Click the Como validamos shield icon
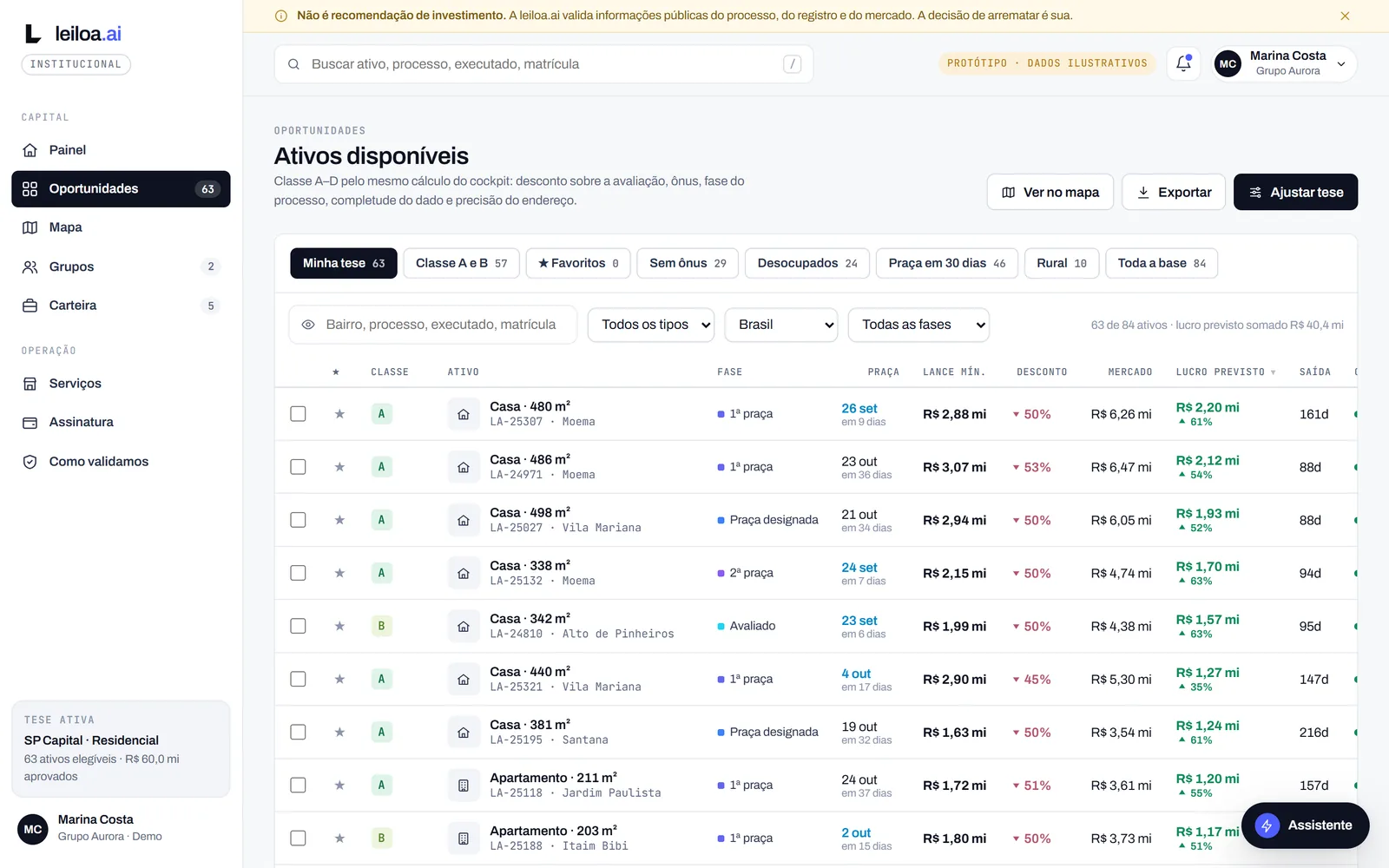 [30, 462]
